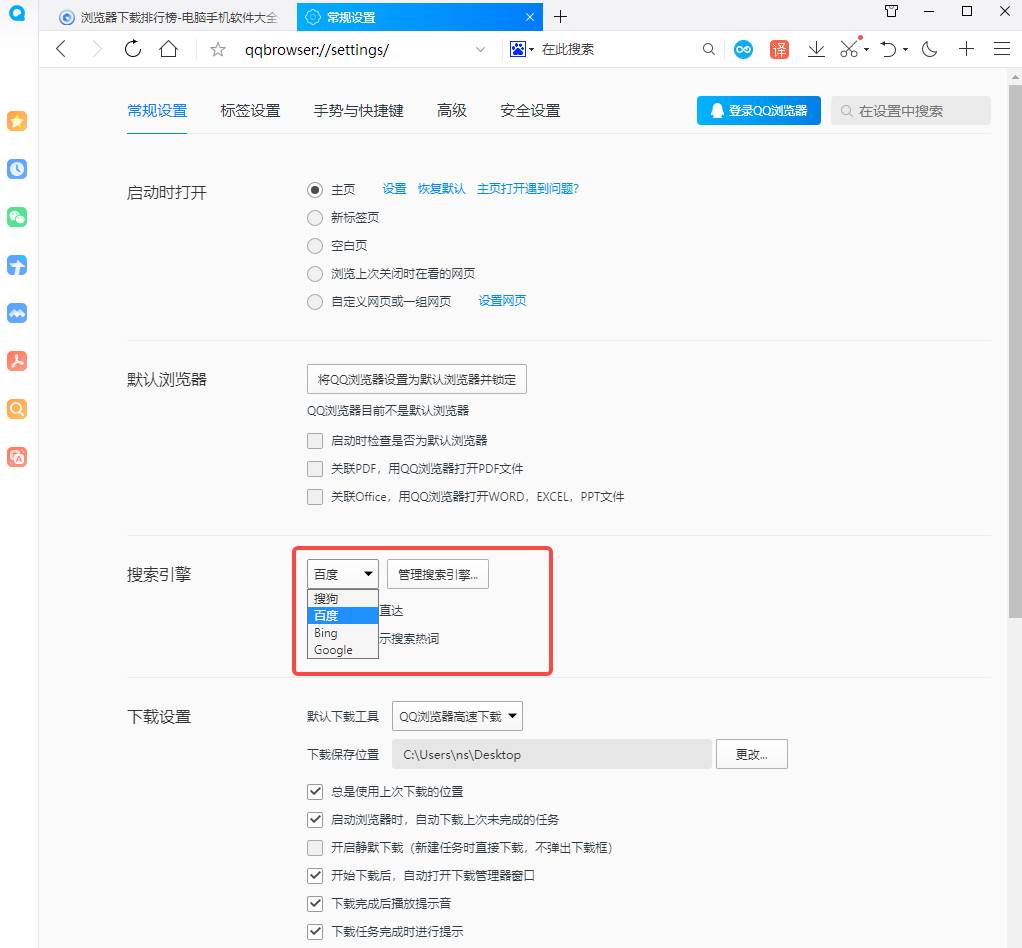The height and width of the screenshot is (948, 1022).
Task: Click the 恢复默认 link
Action: (441, 189)
